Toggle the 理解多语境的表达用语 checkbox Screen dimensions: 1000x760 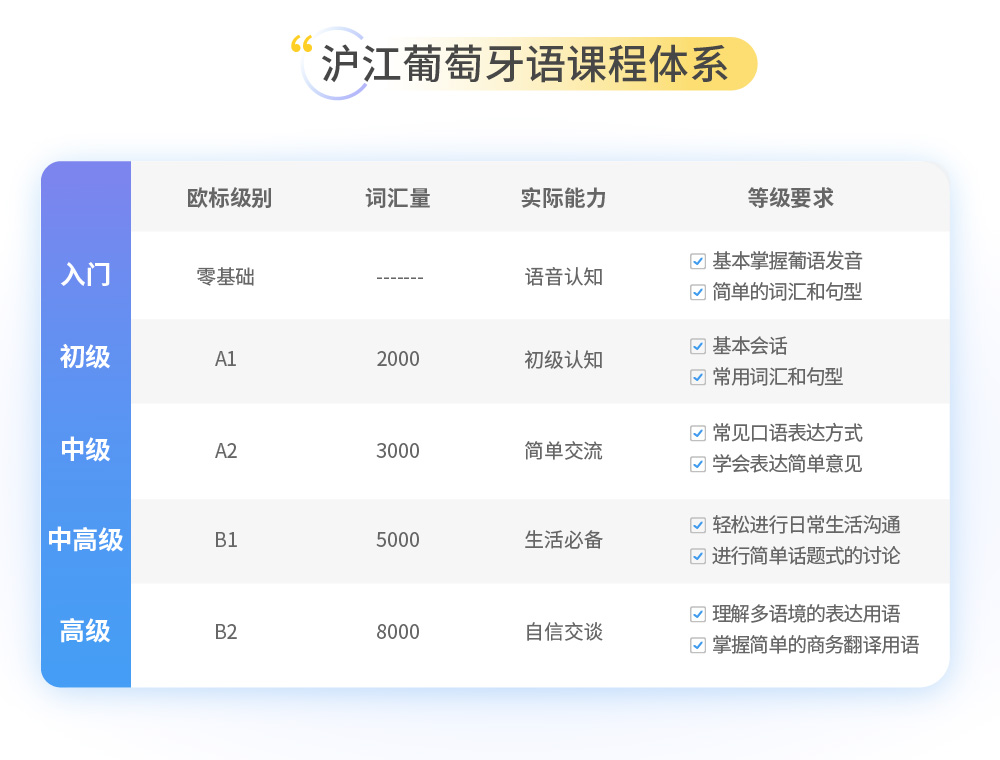[698, 614]
